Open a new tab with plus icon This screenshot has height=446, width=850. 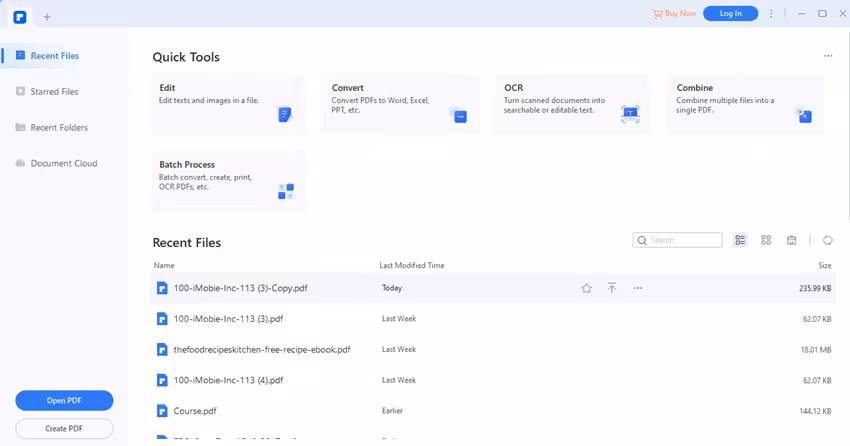pyautogui.click(x=47, y=16)
